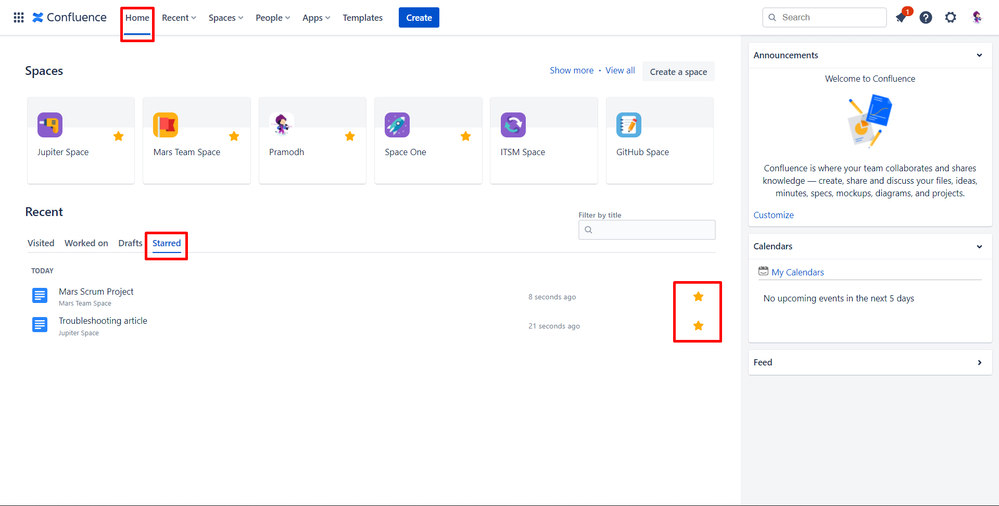Image resolution: width=999 pixels, height=506 pixels.
Task: Open the Jupiter Space card title
Action: pos(63,152)
